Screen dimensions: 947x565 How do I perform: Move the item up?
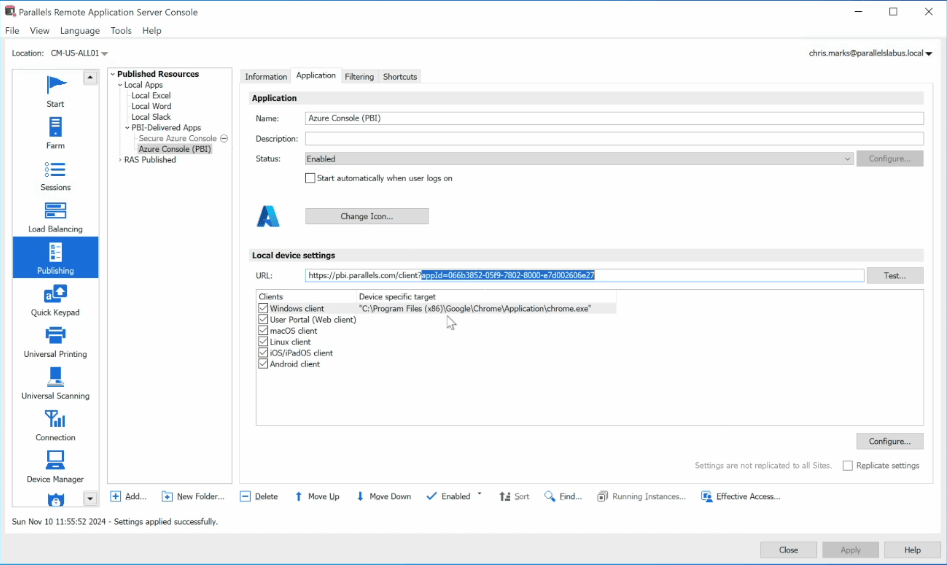pyautogui.click(x=316, y=496)
